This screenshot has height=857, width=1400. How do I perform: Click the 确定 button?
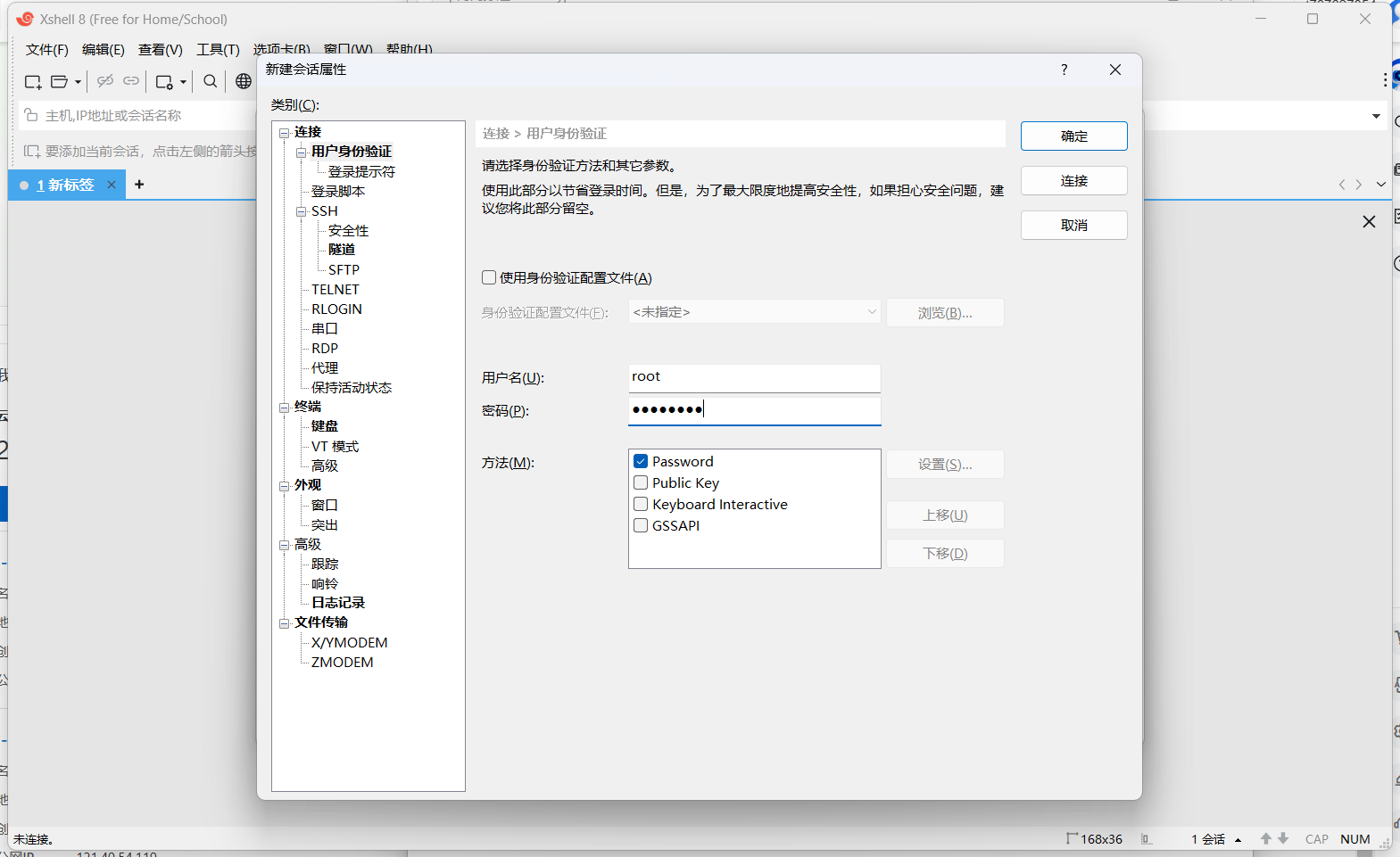[1074, 136]
